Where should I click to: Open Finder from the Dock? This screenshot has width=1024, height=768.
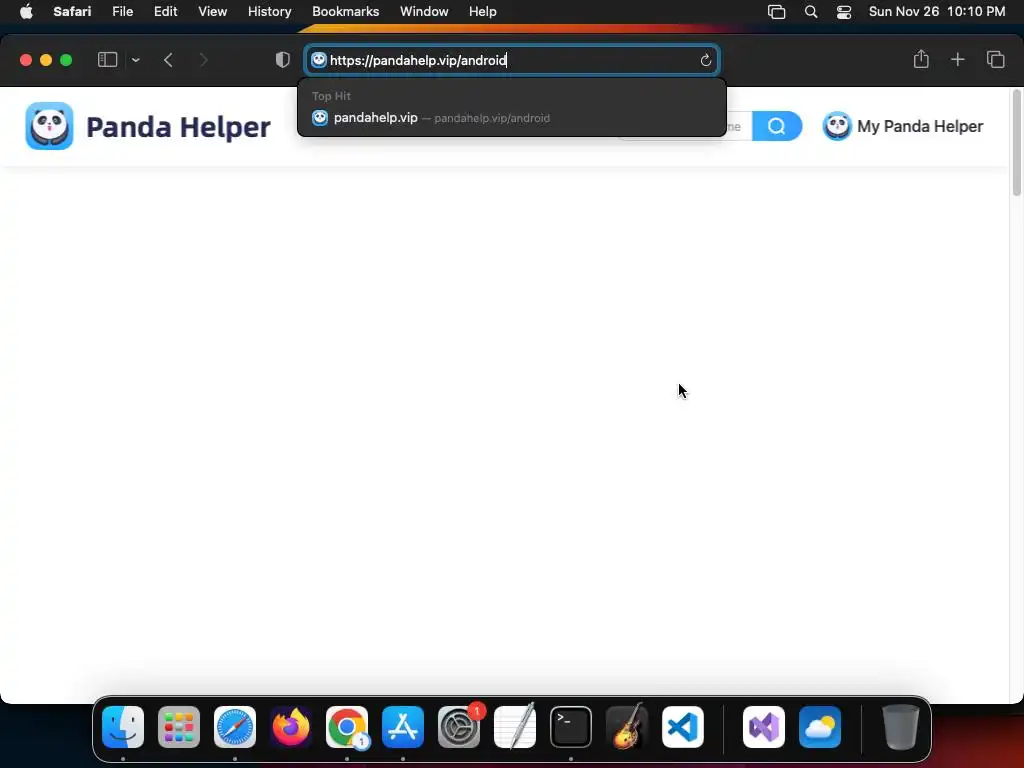click(x=123, y=727)
